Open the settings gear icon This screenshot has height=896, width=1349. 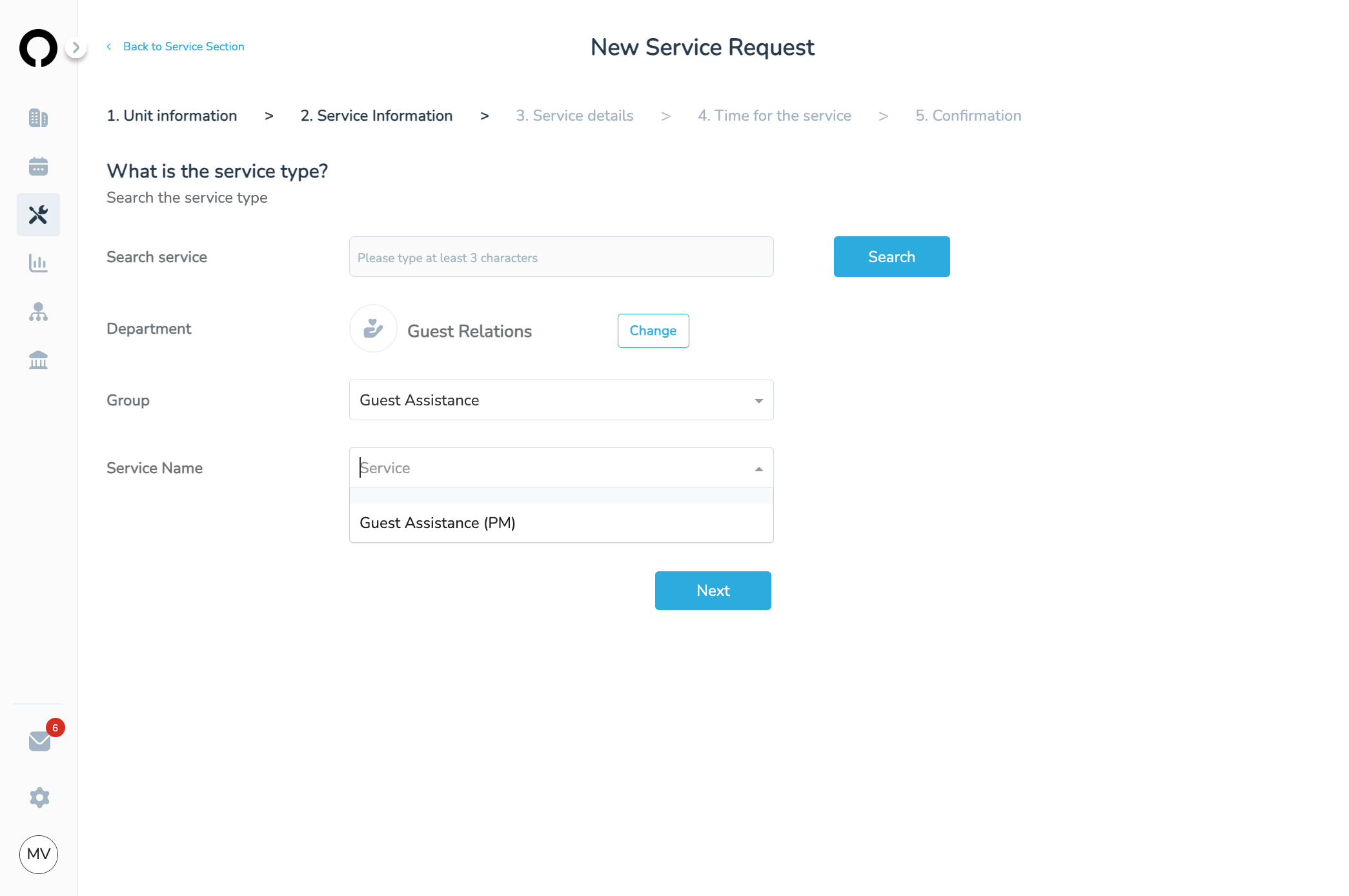click(x=39, y=797)
